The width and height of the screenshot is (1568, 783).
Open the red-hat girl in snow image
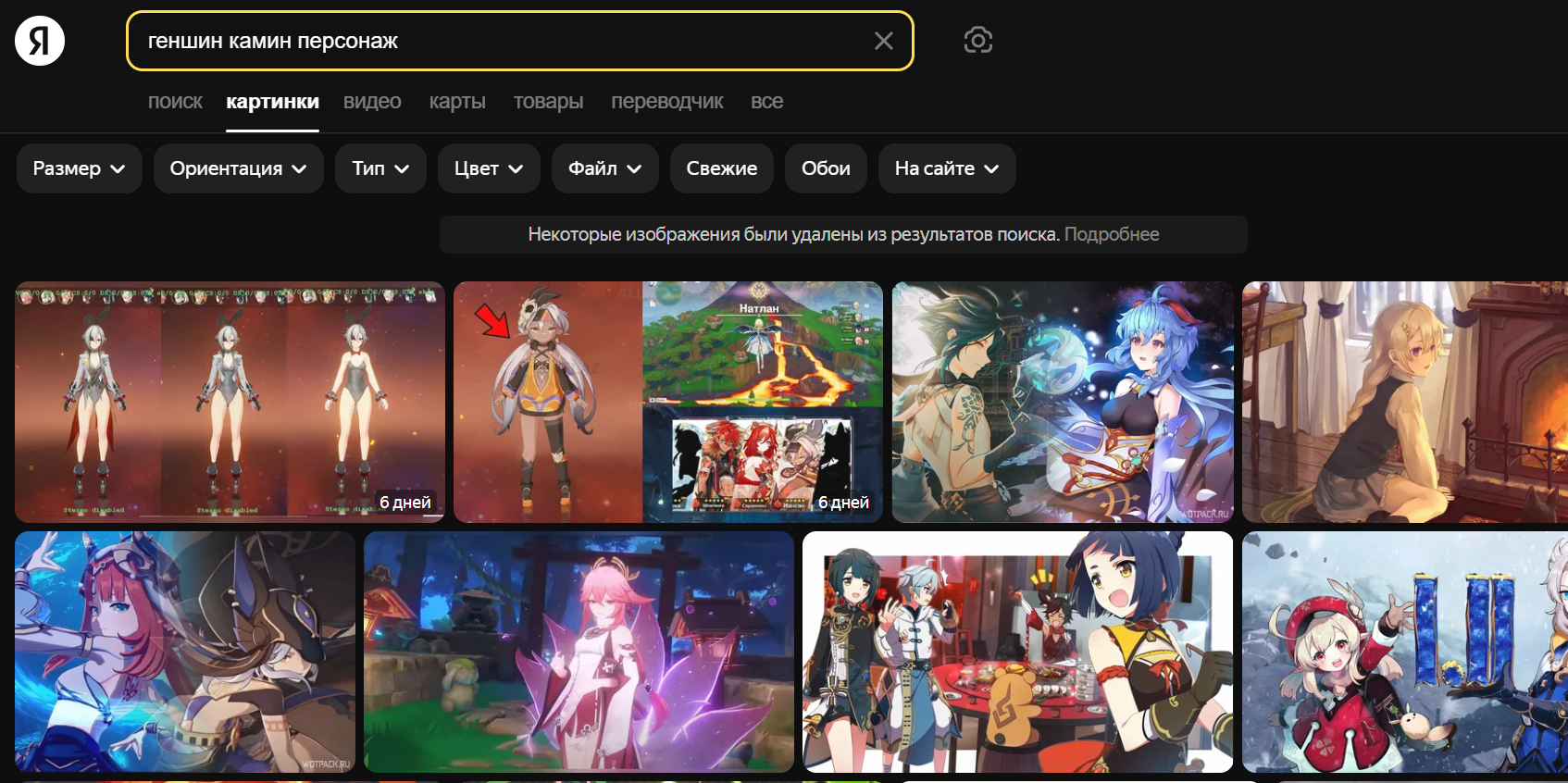(1405, 652)
